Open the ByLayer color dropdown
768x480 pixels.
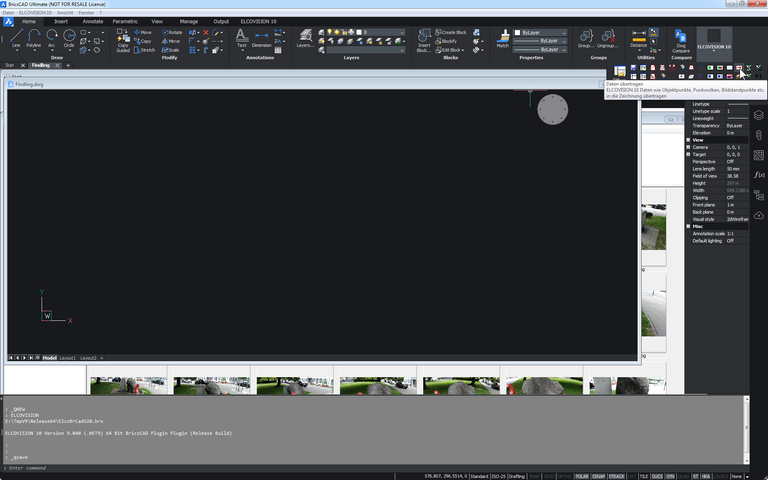pos(541,32)
